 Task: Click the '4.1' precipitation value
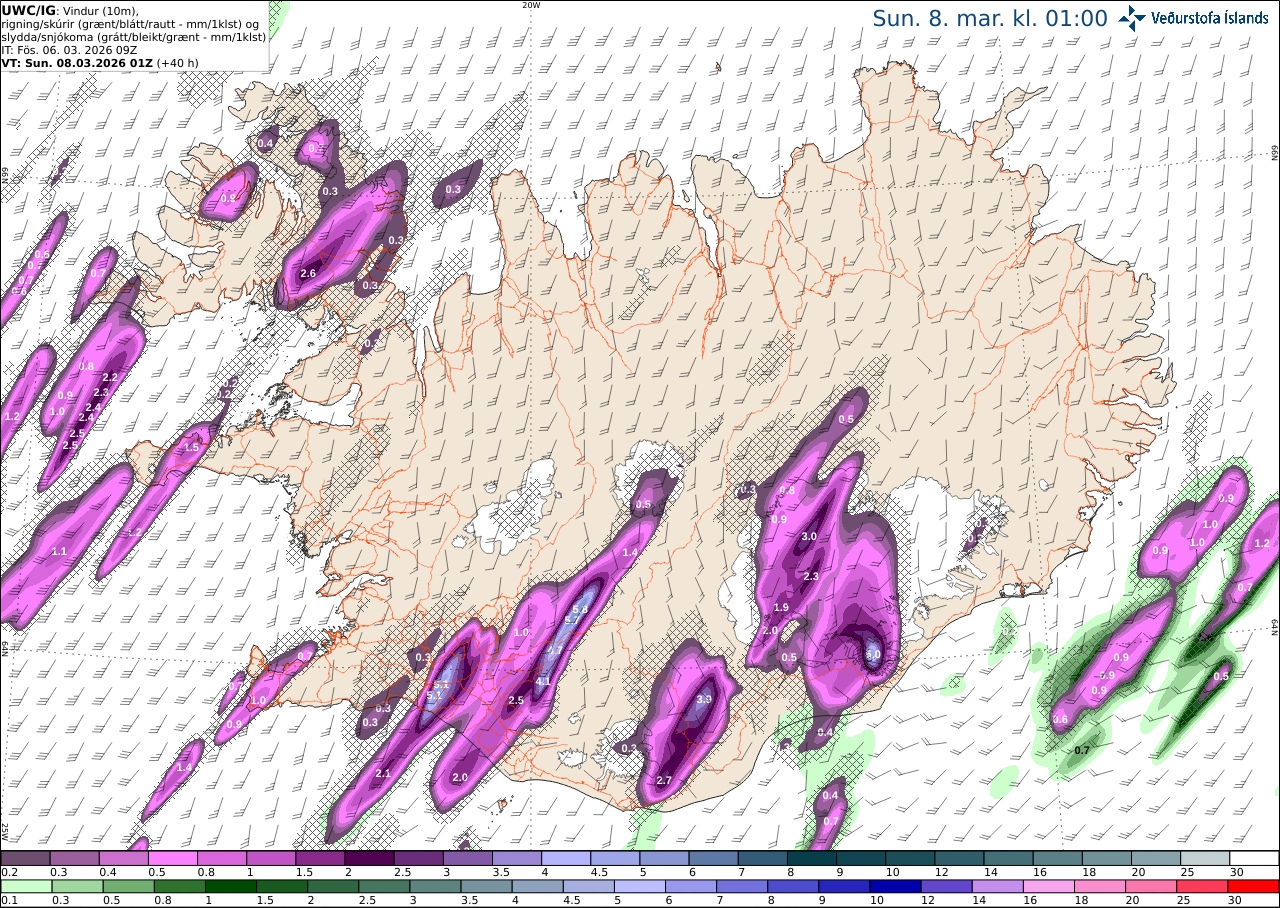tap(544, 681)
